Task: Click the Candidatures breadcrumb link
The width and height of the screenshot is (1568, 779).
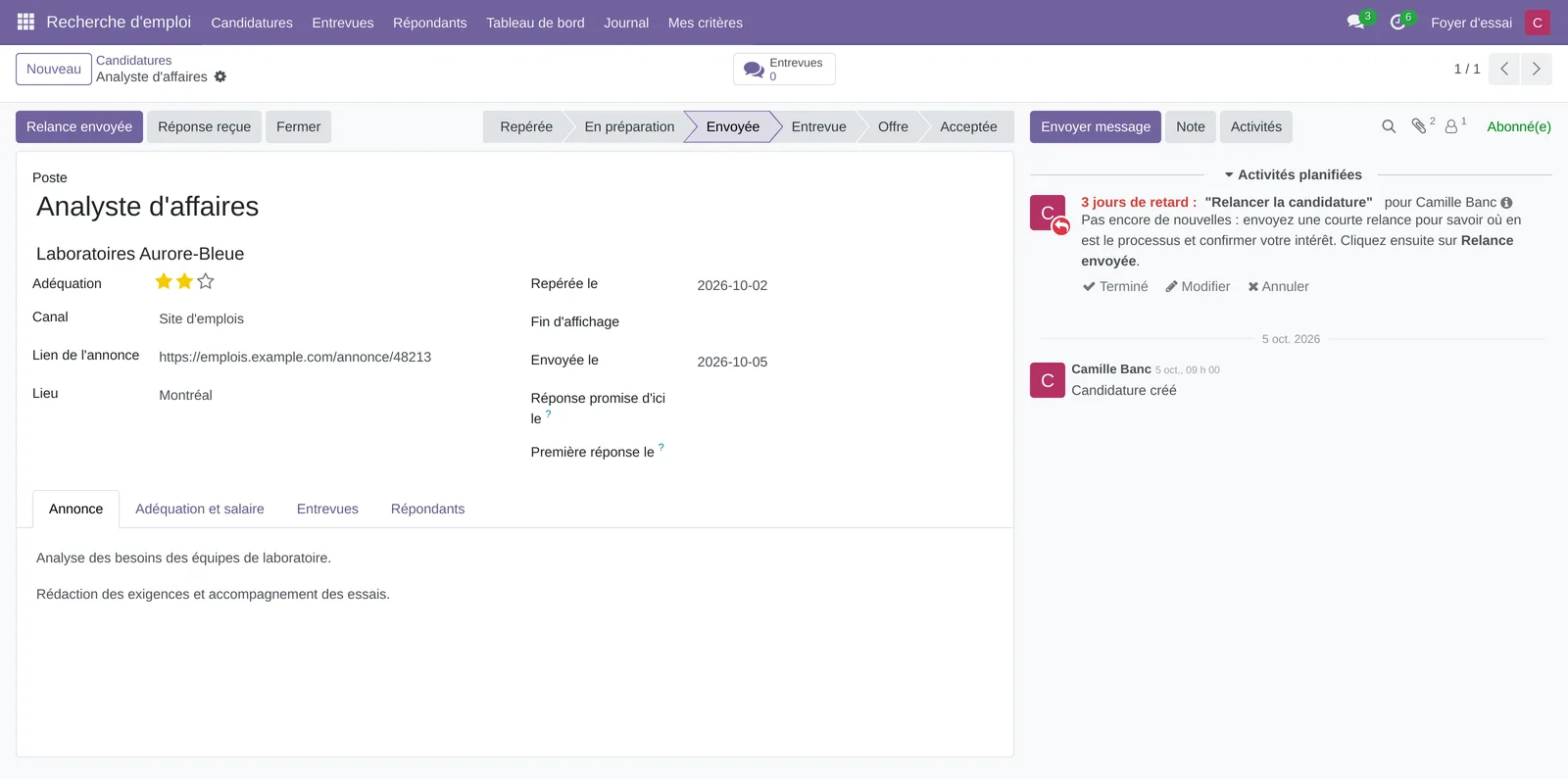Action: (x=133, y=61)
